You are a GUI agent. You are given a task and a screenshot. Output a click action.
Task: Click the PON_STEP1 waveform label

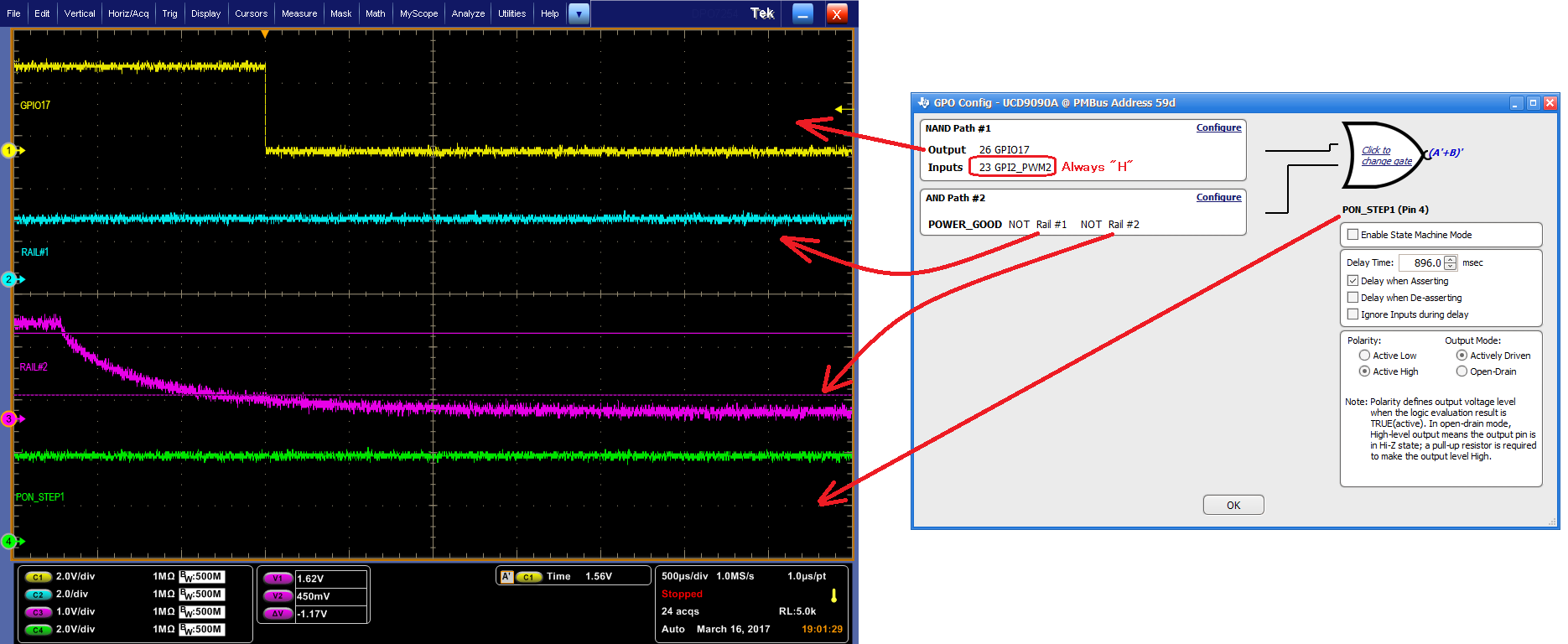pos(40,497)
